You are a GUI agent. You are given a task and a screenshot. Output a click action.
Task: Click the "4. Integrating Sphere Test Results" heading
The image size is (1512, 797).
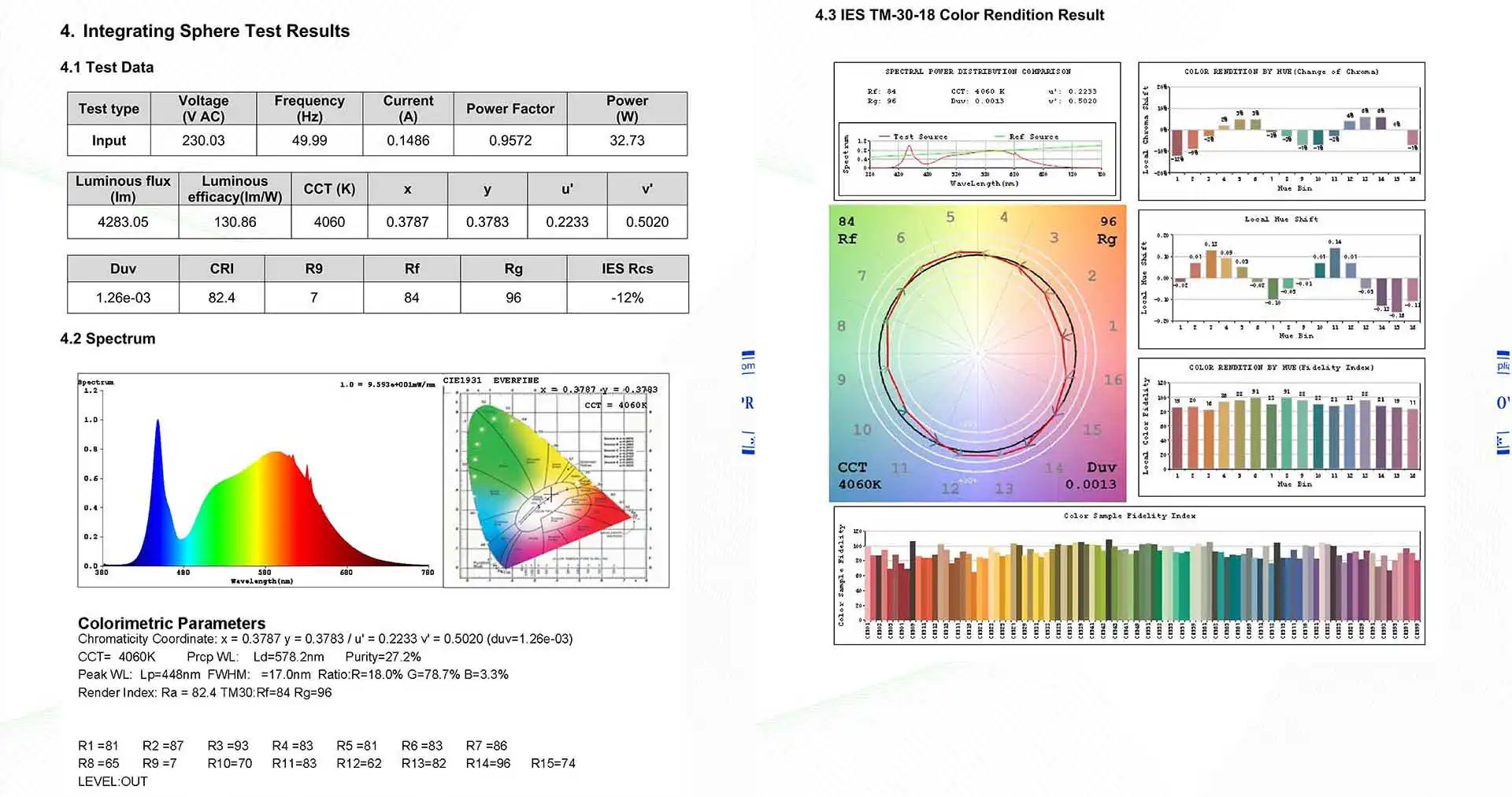(205, 31)
